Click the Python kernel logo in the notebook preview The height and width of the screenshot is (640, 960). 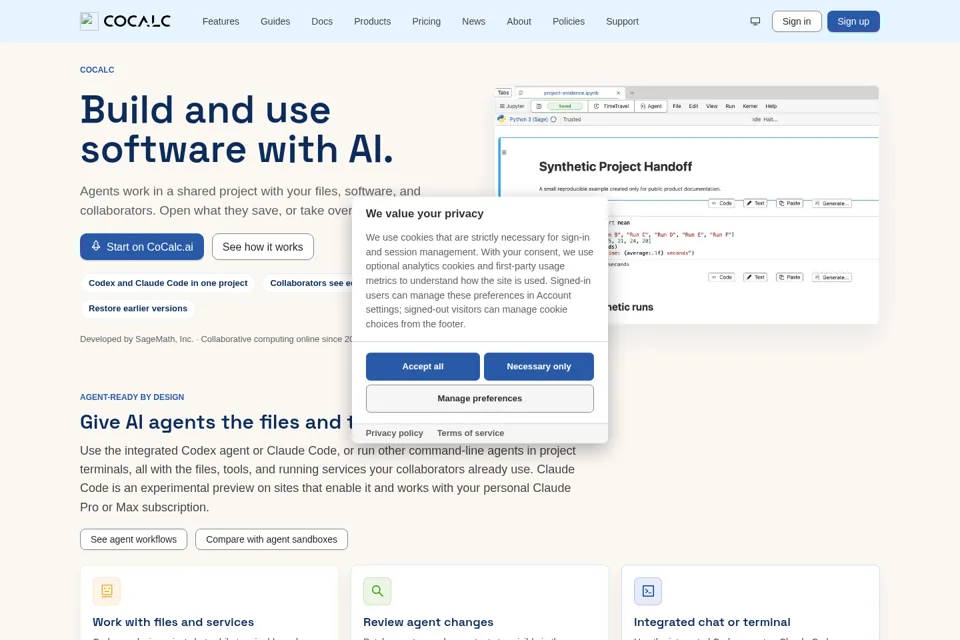(501, 119)
